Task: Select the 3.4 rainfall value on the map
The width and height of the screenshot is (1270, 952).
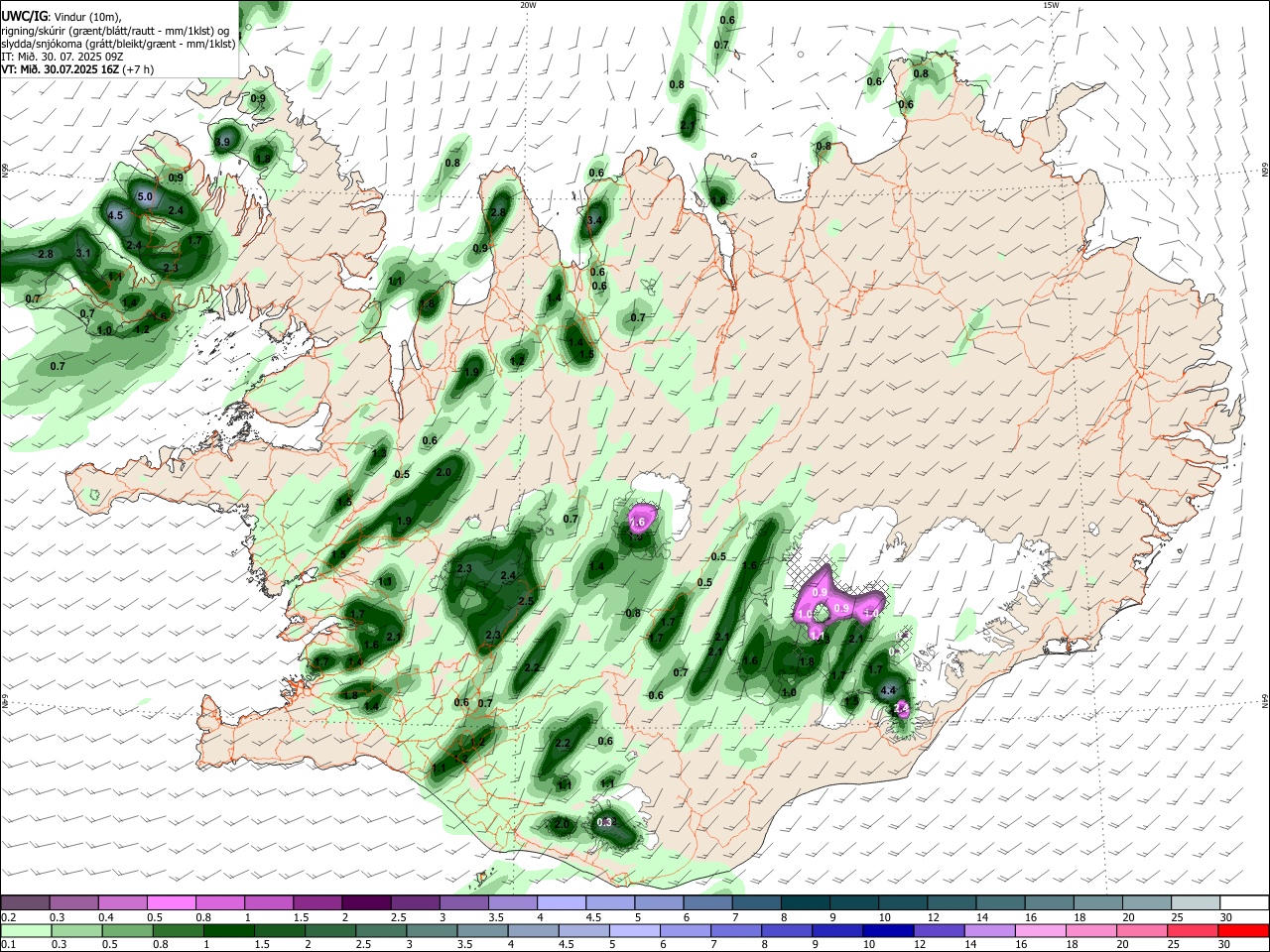Action: [x=595, y=220]
